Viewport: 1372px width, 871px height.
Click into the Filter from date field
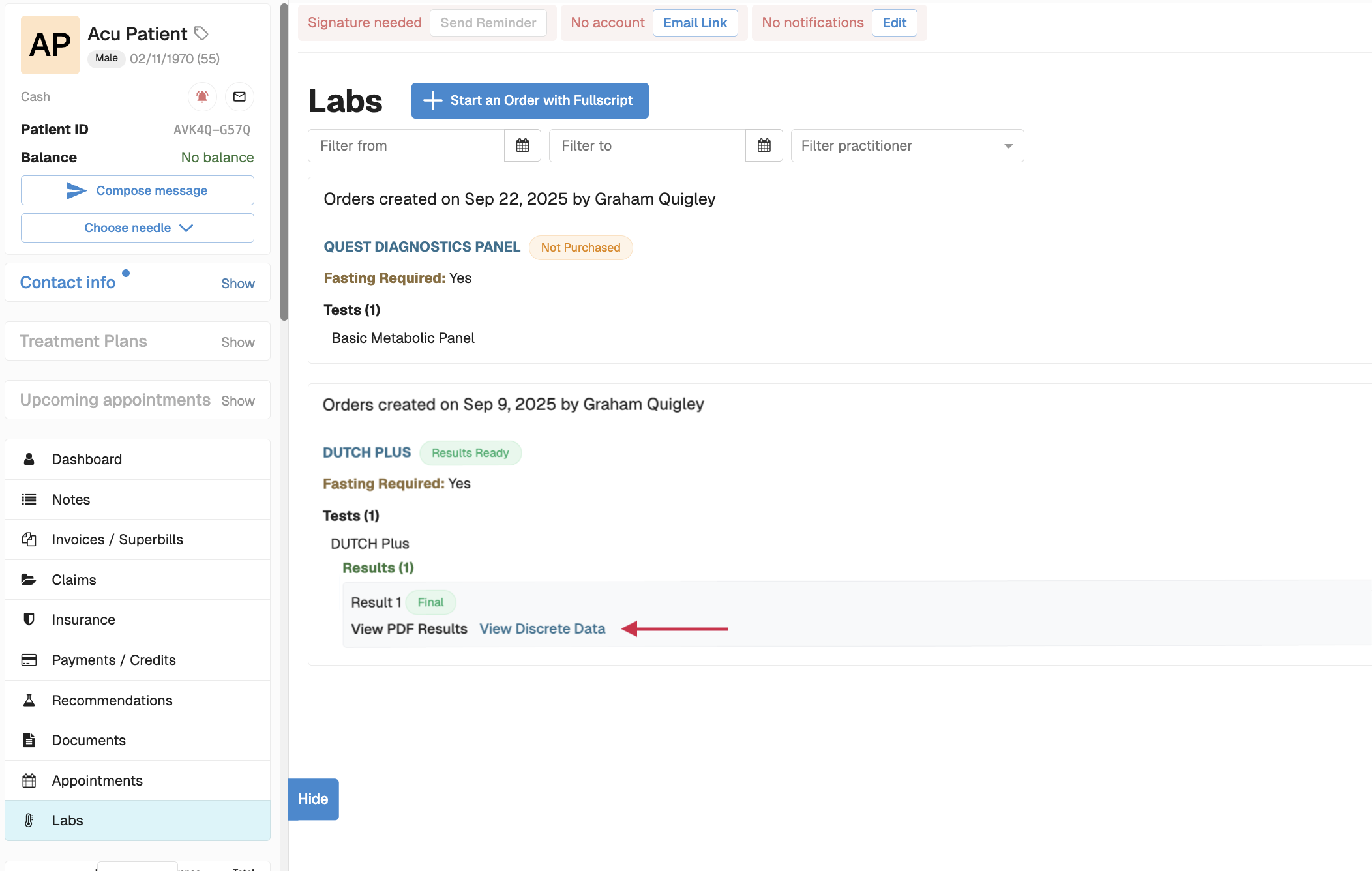click(406, 145)
